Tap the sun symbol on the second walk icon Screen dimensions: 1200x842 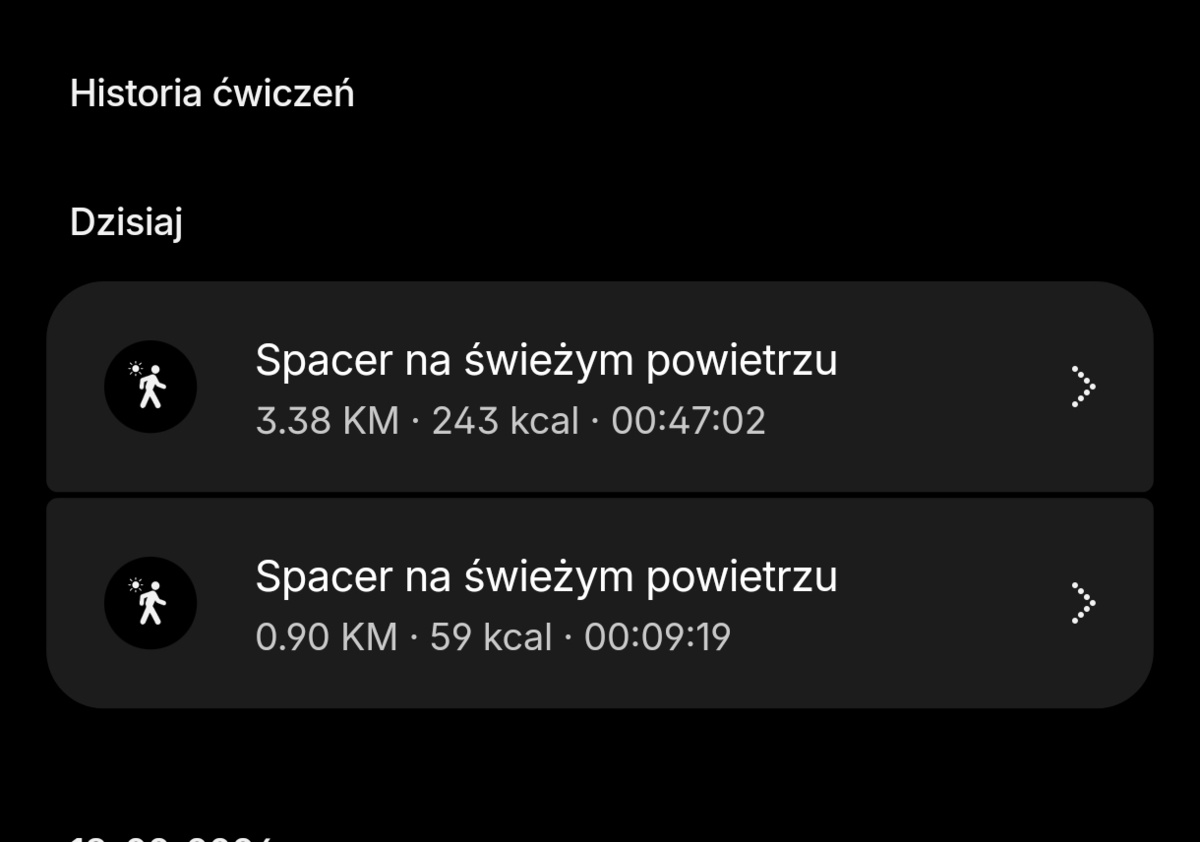click(x=136, y=585)
